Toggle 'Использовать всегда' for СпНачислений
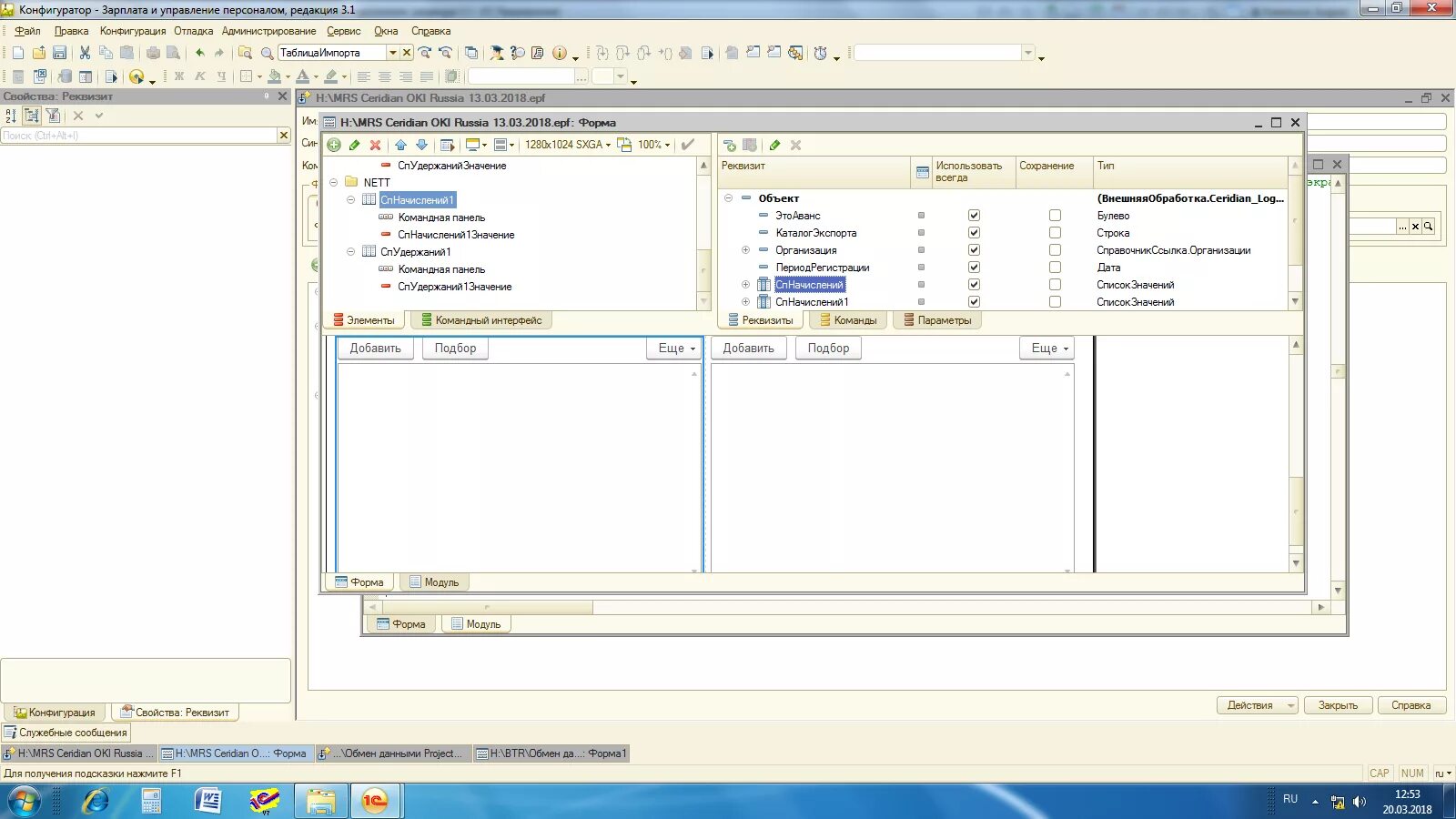This screenshot has height=819, width=1456. tap(974, 285)
